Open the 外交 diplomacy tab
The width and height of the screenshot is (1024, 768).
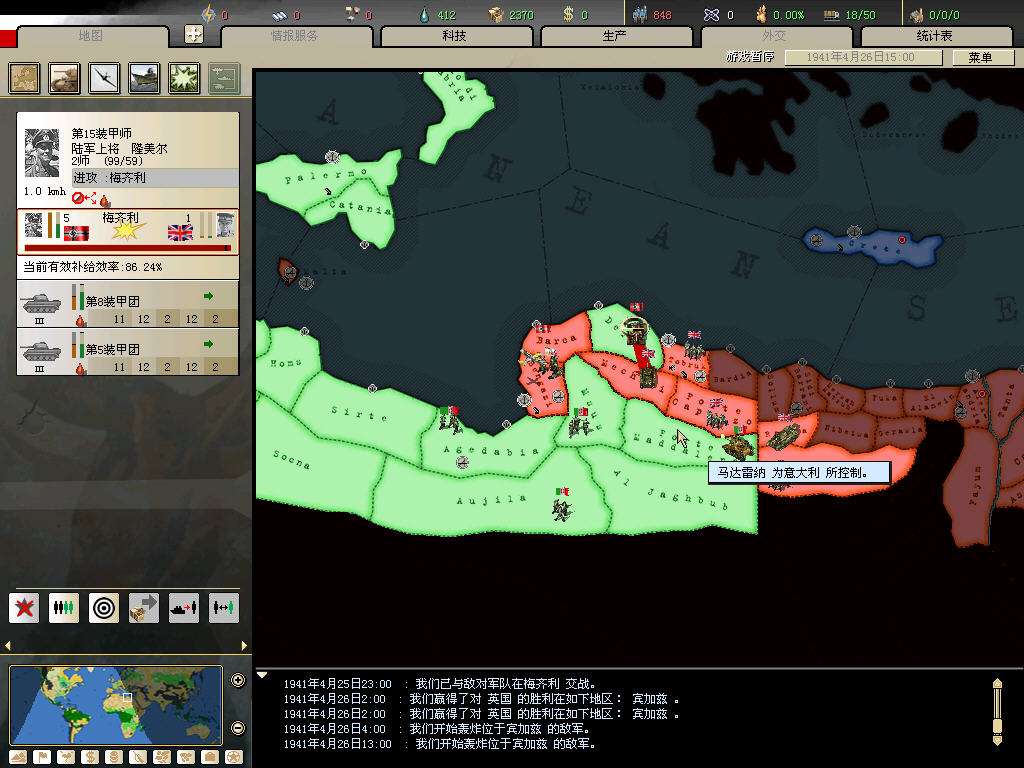[x=775, y=36]
